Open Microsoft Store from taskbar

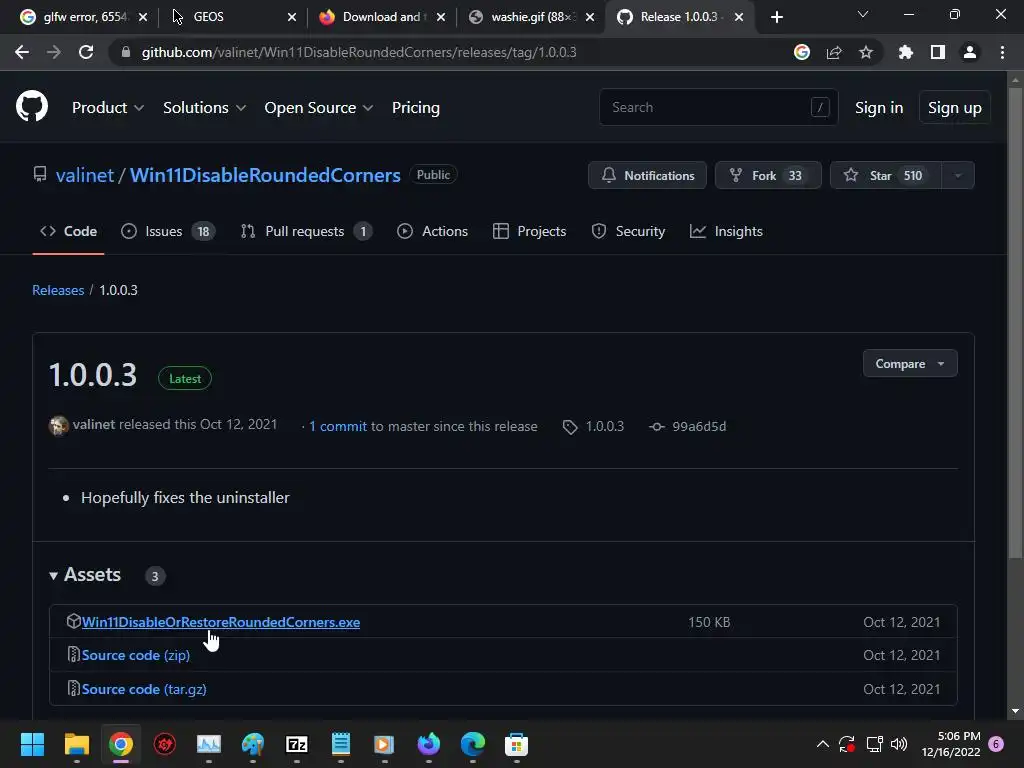click(x=517, y=744)
